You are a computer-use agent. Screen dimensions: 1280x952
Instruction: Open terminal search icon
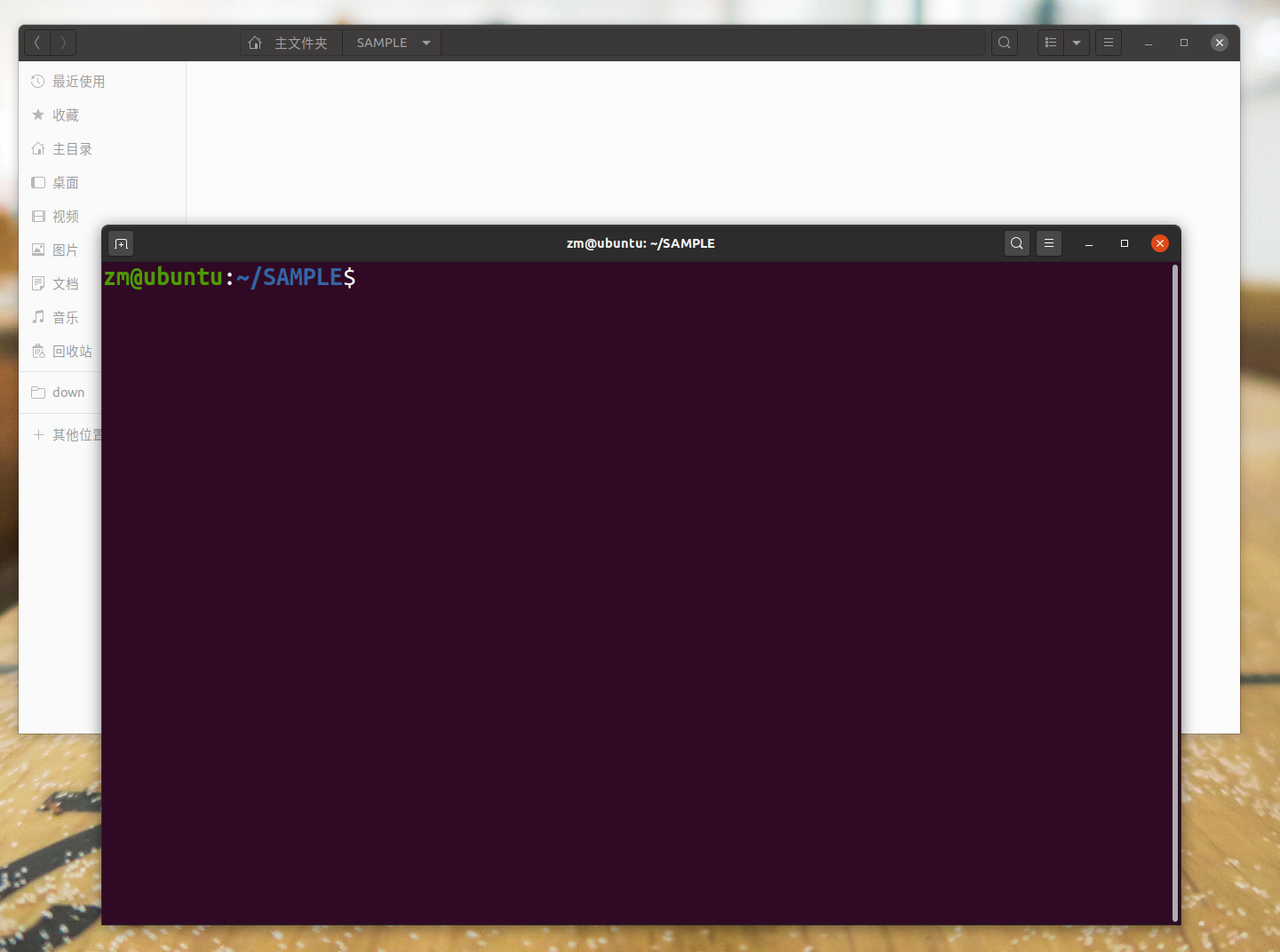point(1017,243)
